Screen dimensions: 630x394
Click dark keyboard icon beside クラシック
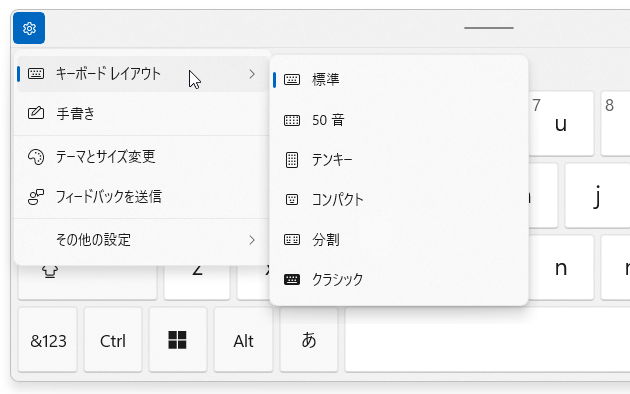click(292, 279)
